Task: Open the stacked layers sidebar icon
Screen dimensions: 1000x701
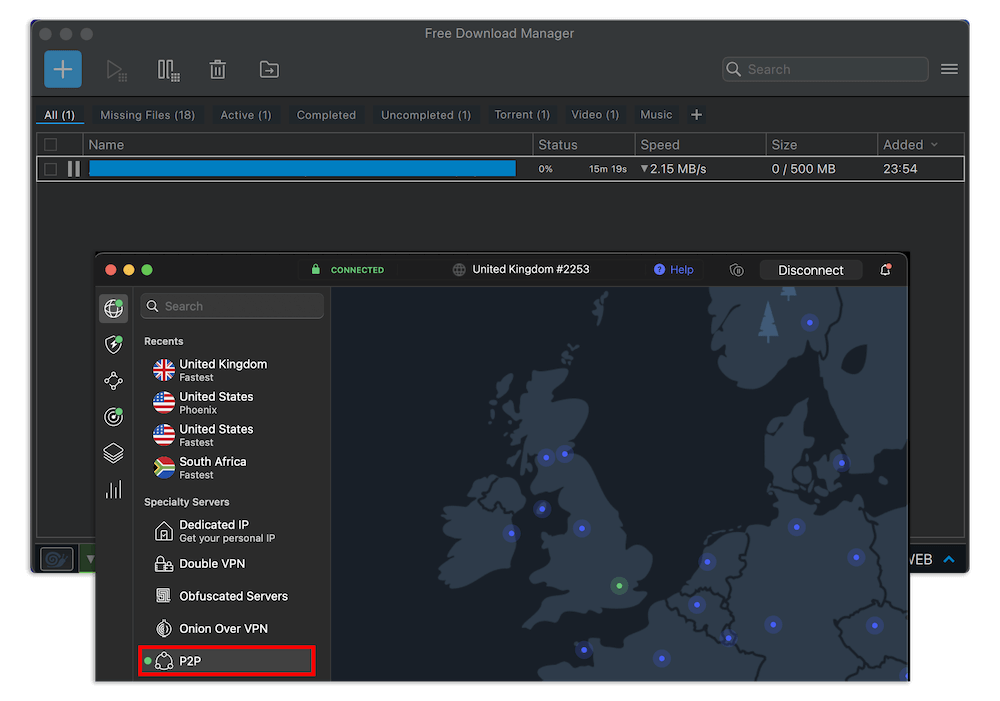Action: pyautogui.click(x=114, y=453)
